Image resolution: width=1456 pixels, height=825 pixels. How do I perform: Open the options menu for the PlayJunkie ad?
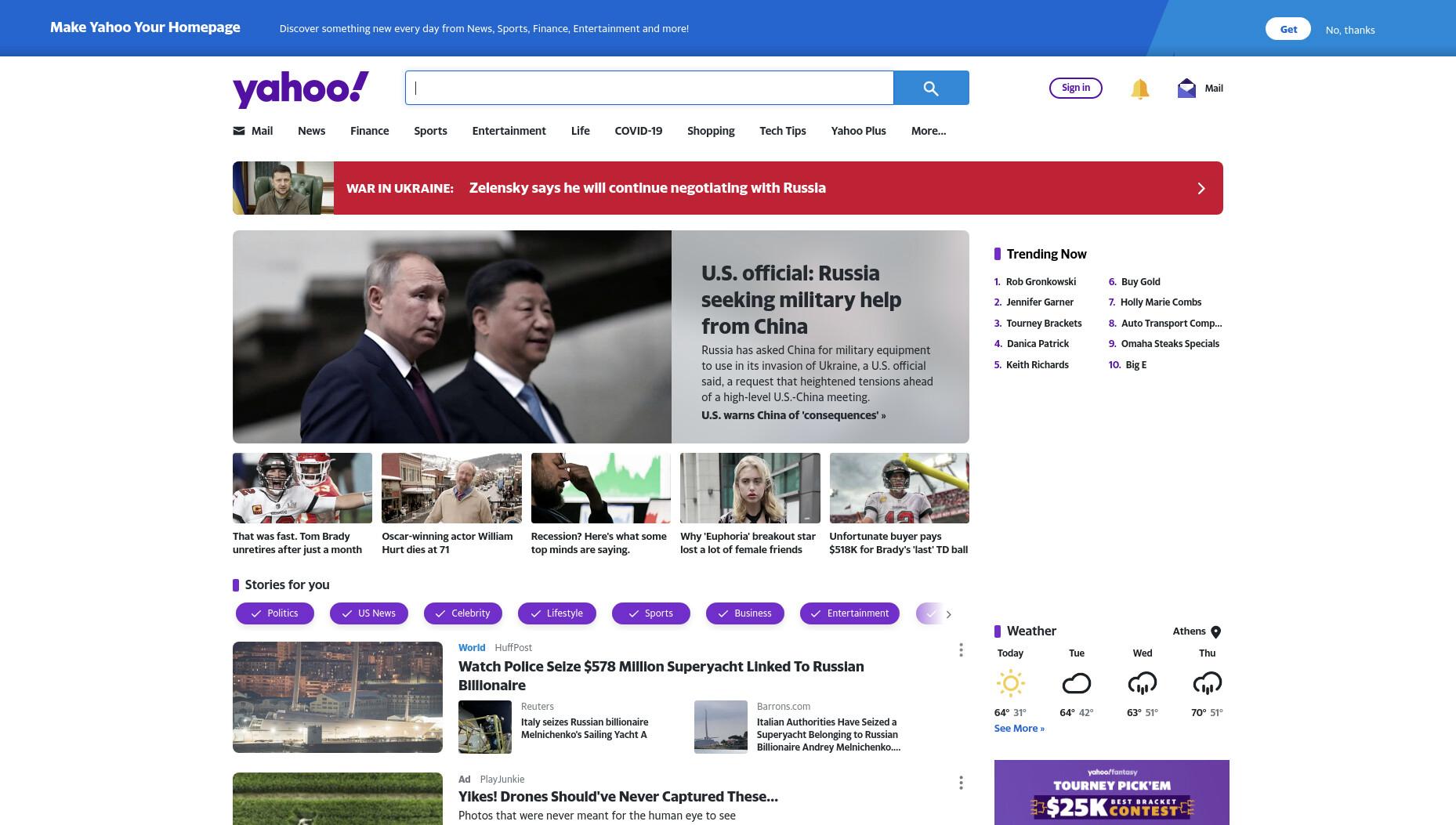coord(961,783)
